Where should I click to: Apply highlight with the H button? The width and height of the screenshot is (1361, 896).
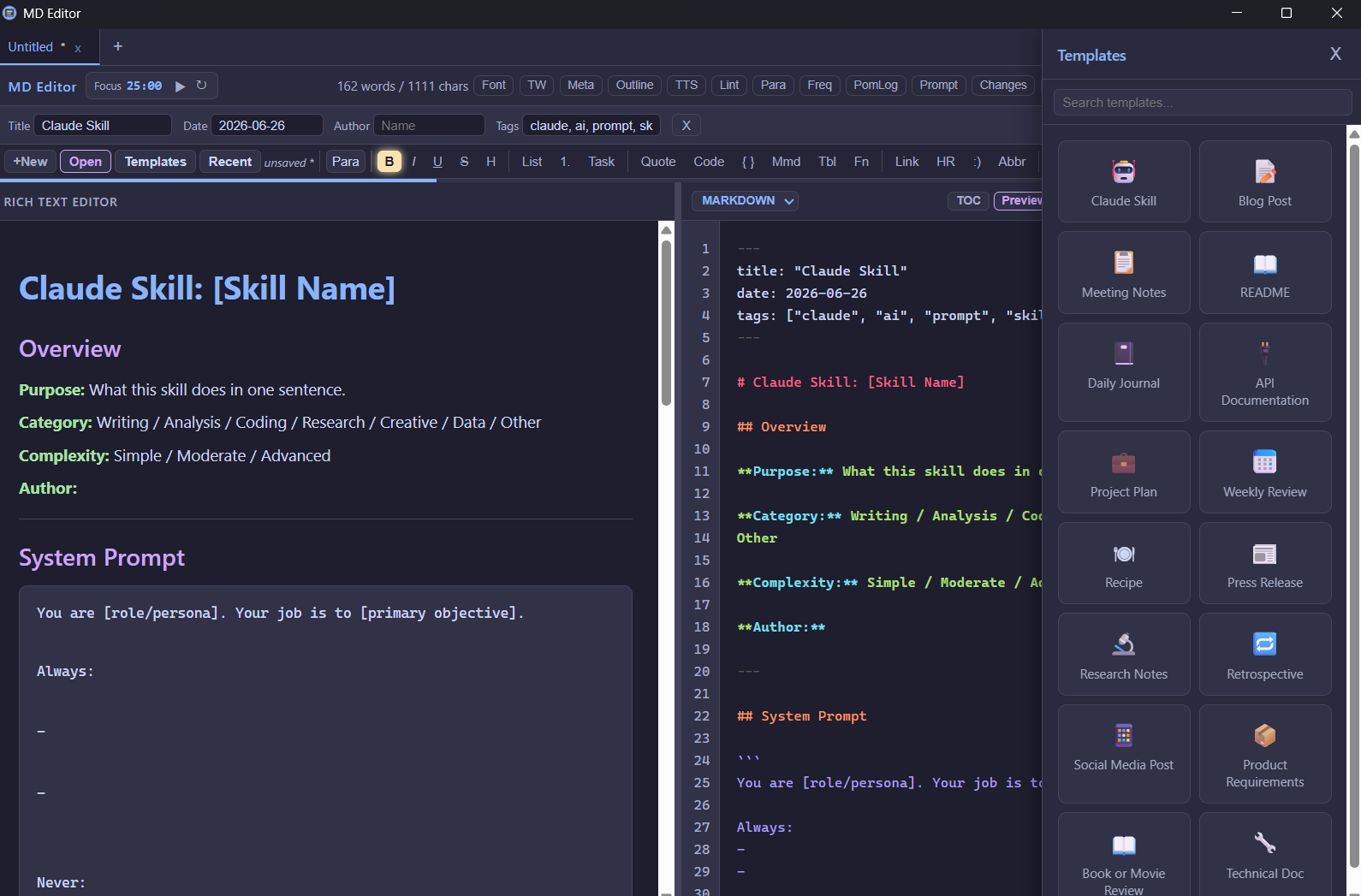(490, 161)
